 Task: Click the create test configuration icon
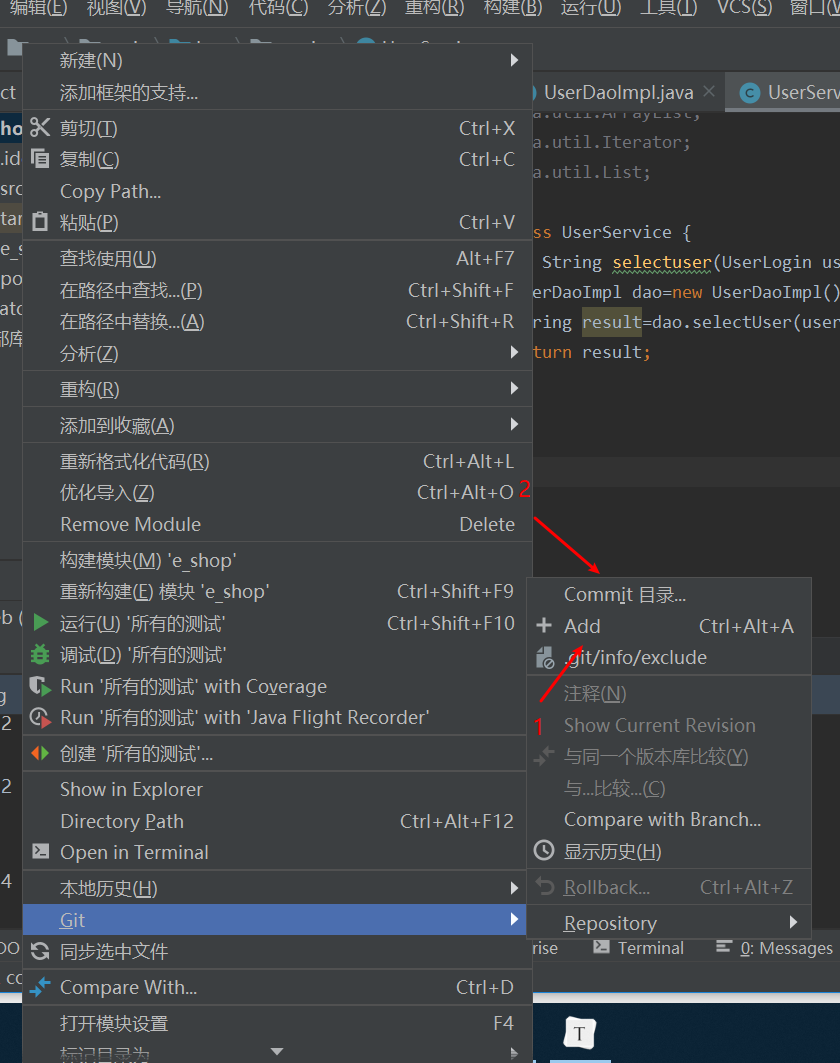coord(40,753)
